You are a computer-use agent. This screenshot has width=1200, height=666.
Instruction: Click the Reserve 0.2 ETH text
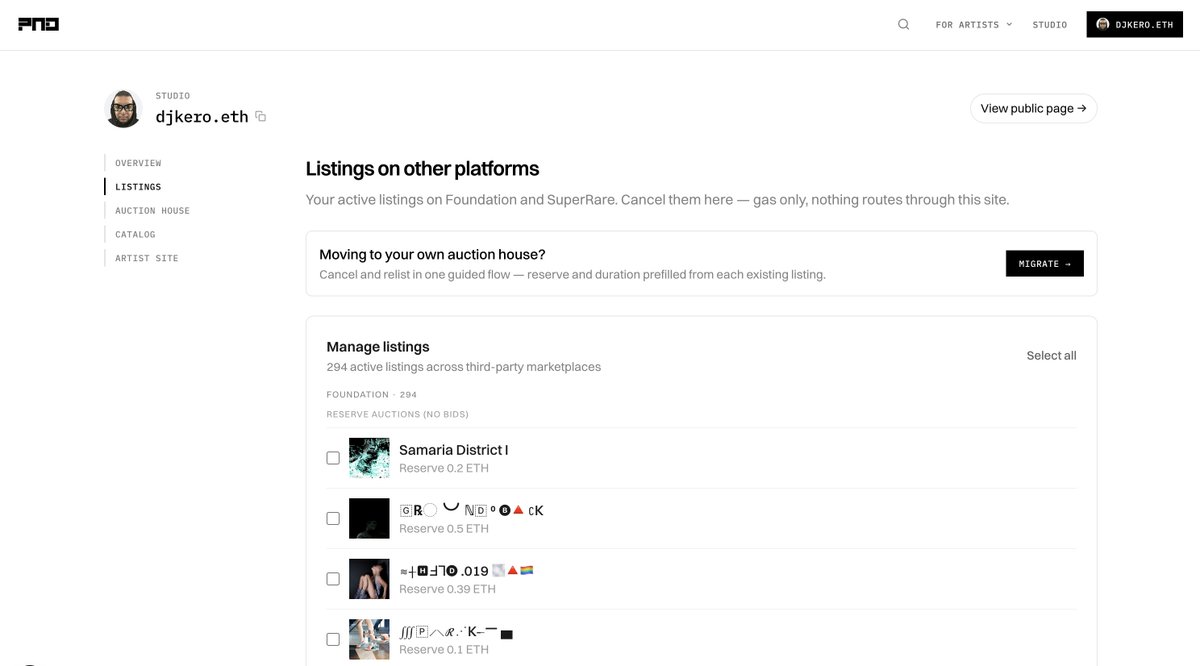(x=444, y=469)
